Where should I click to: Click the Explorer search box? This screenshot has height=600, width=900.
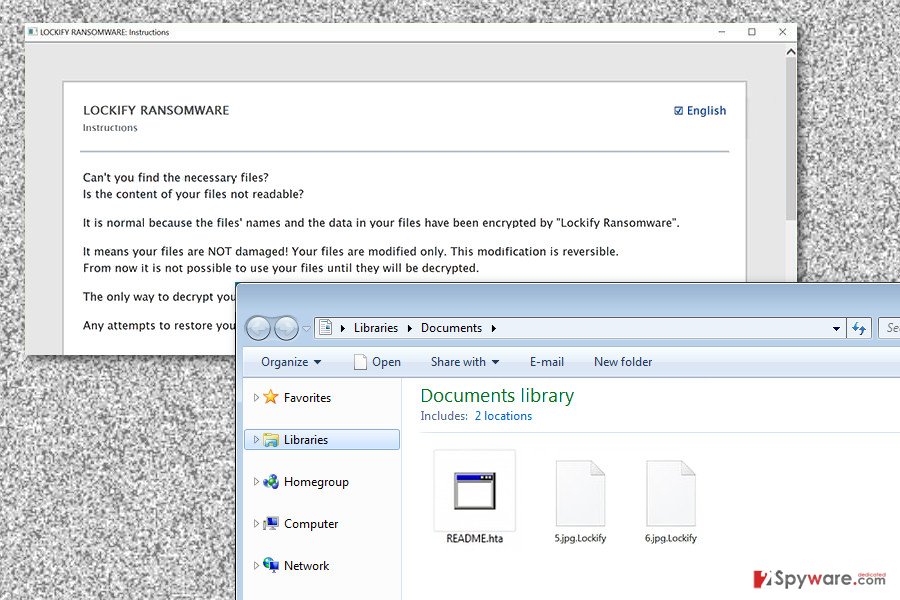889,328
